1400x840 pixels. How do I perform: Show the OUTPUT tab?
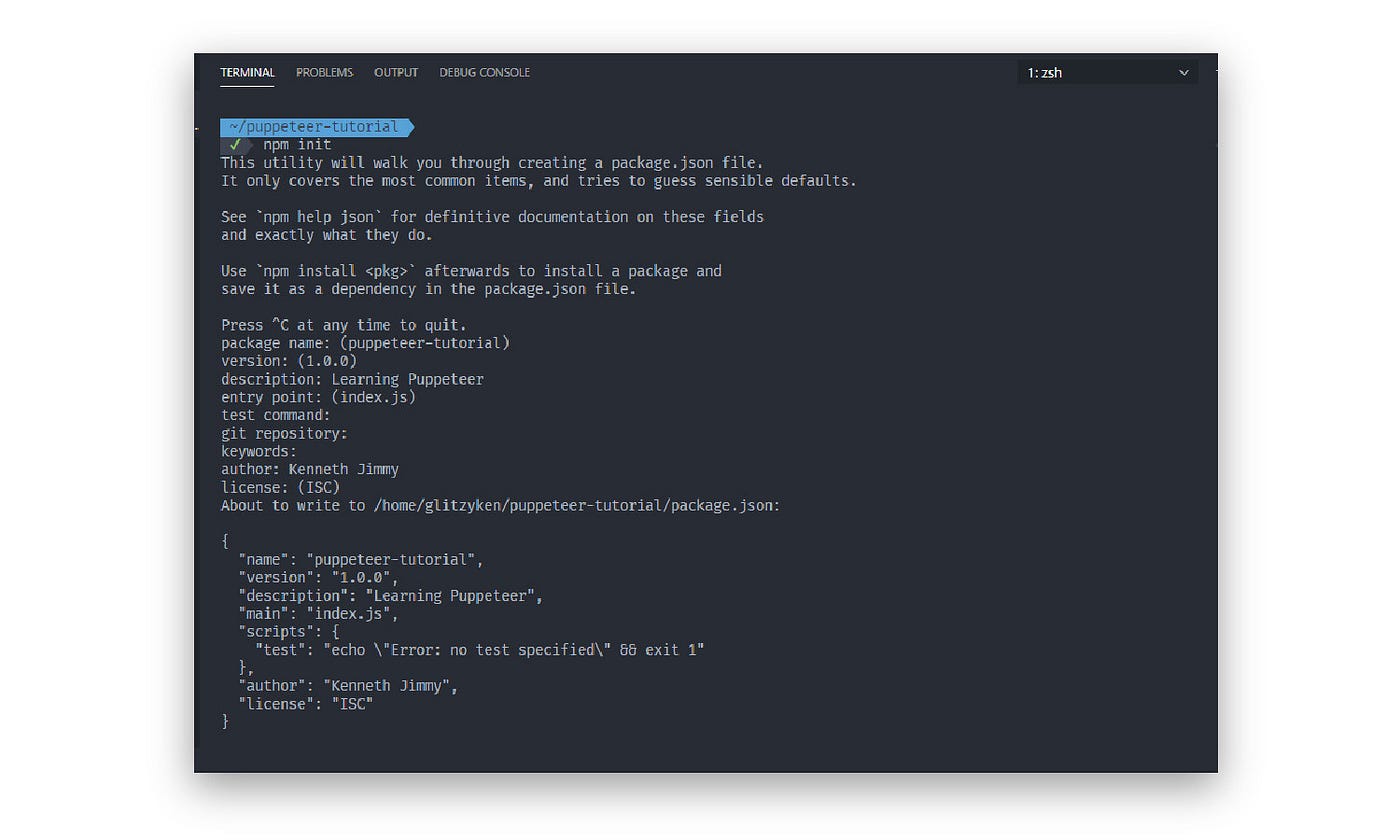coord(396,73)
